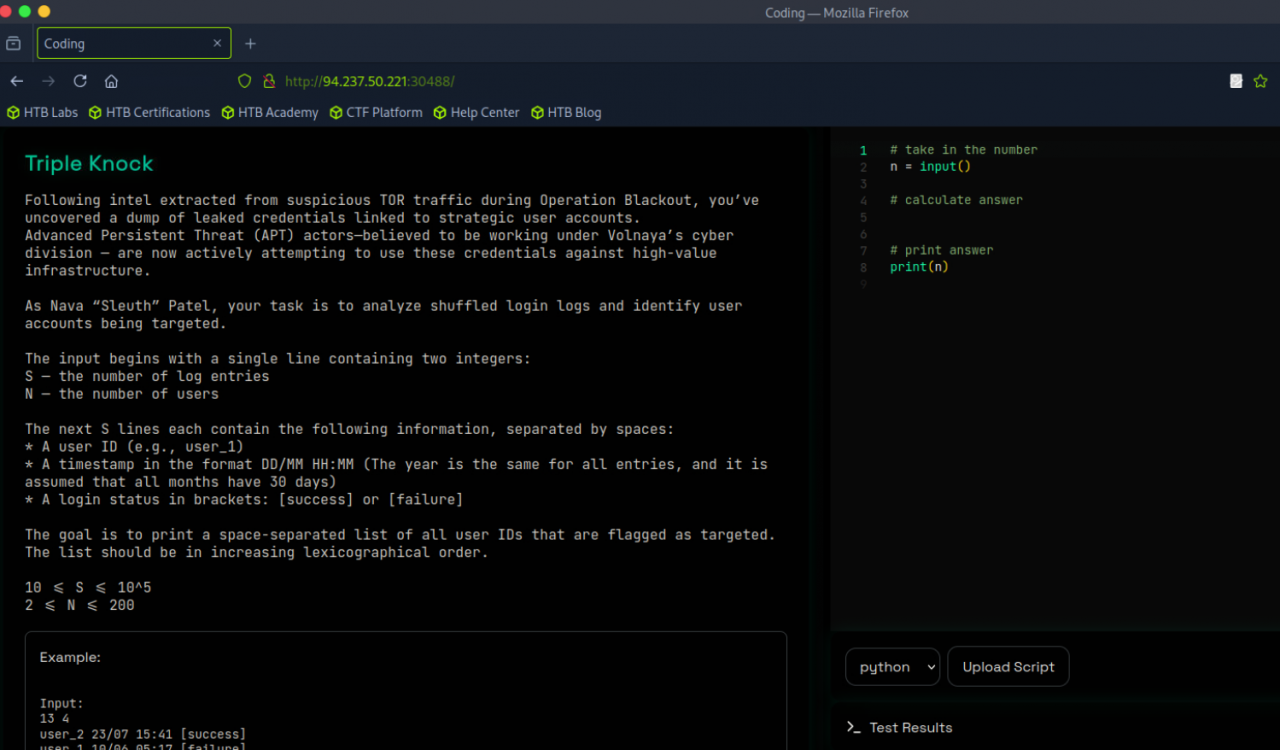Click the '2 ≤ N ≤ 200' constraint

[x=80, y=605]
